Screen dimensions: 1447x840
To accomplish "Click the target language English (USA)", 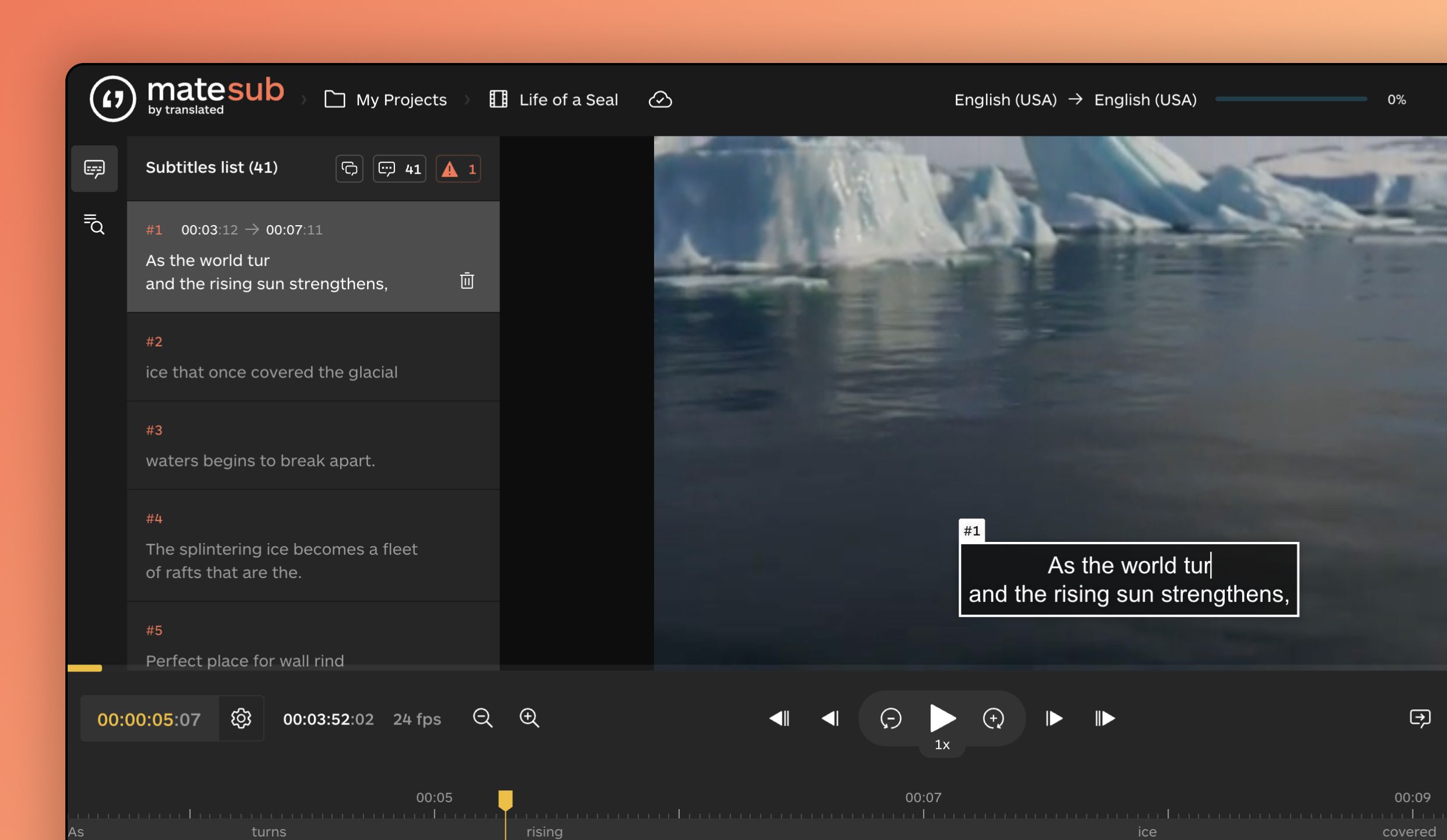I will click(x=1145, y=100).
